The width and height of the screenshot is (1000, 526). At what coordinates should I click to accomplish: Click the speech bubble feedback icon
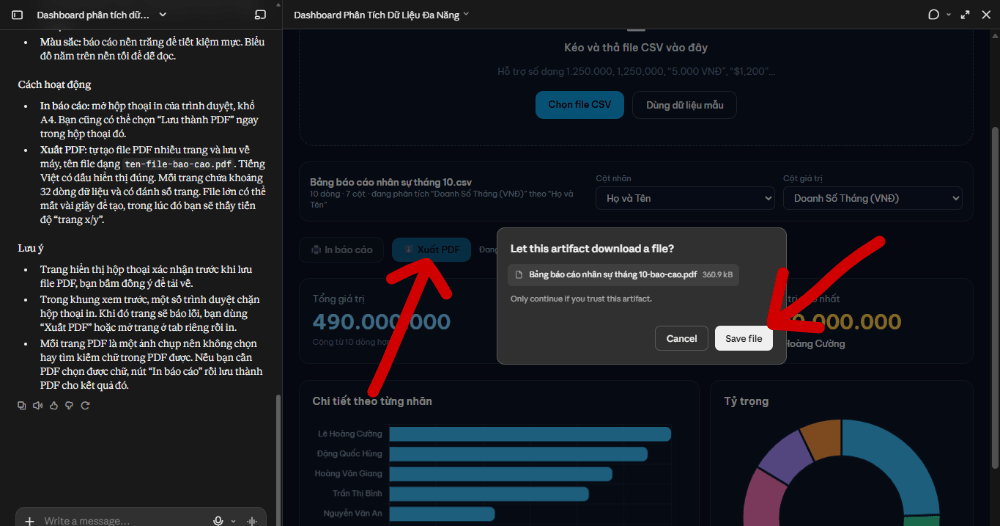(x=934, y=14)
